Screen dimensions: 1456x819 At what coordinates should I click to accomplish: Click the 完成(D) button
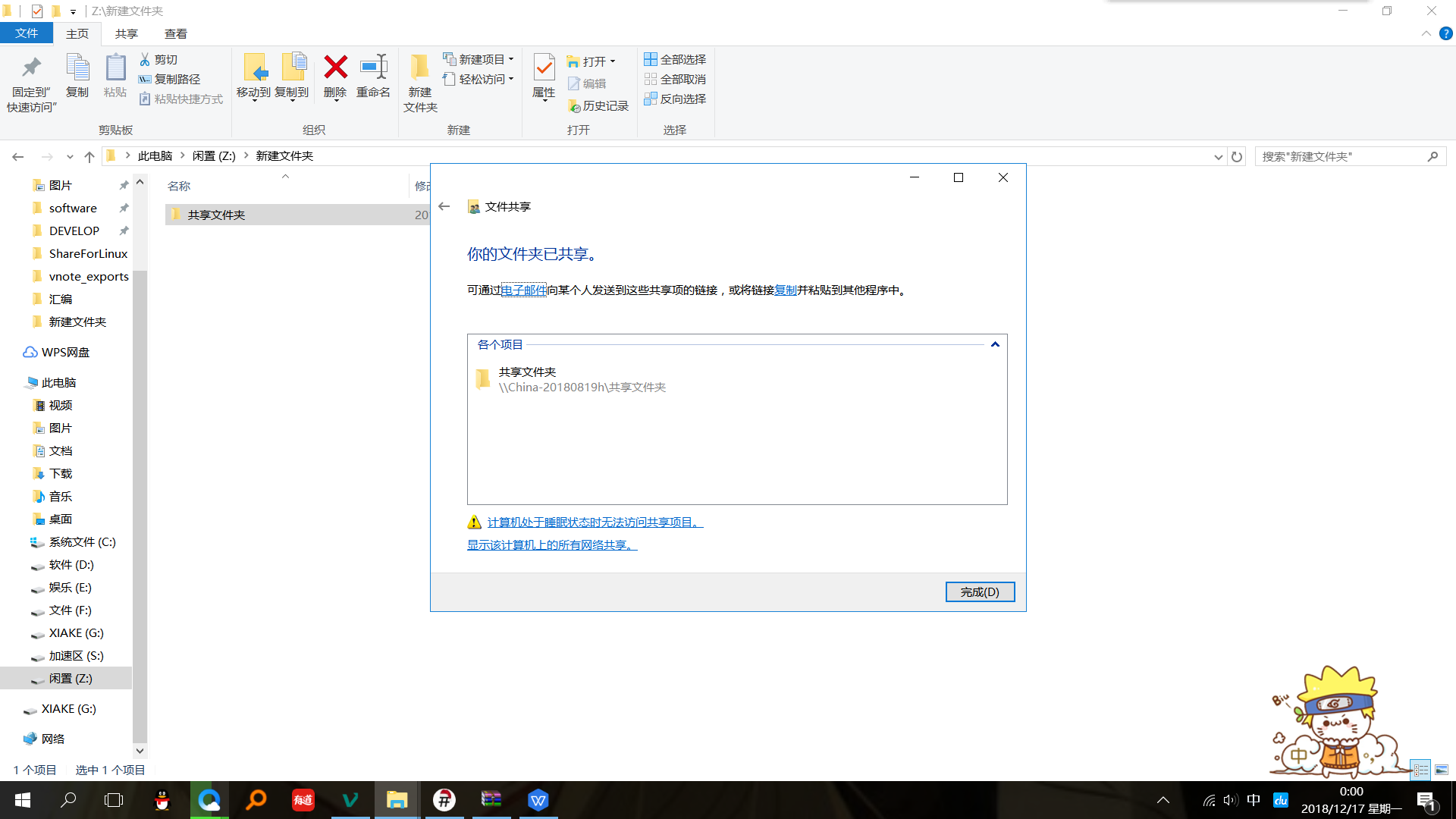[x=980, y=591]
